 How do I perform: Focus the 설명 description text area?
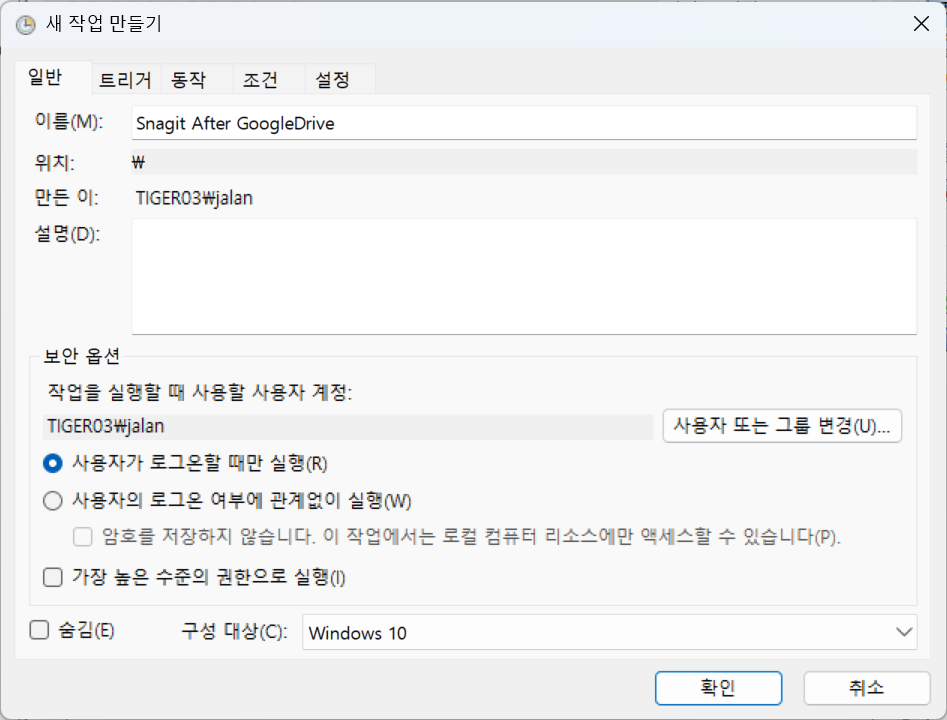(524, 276)
